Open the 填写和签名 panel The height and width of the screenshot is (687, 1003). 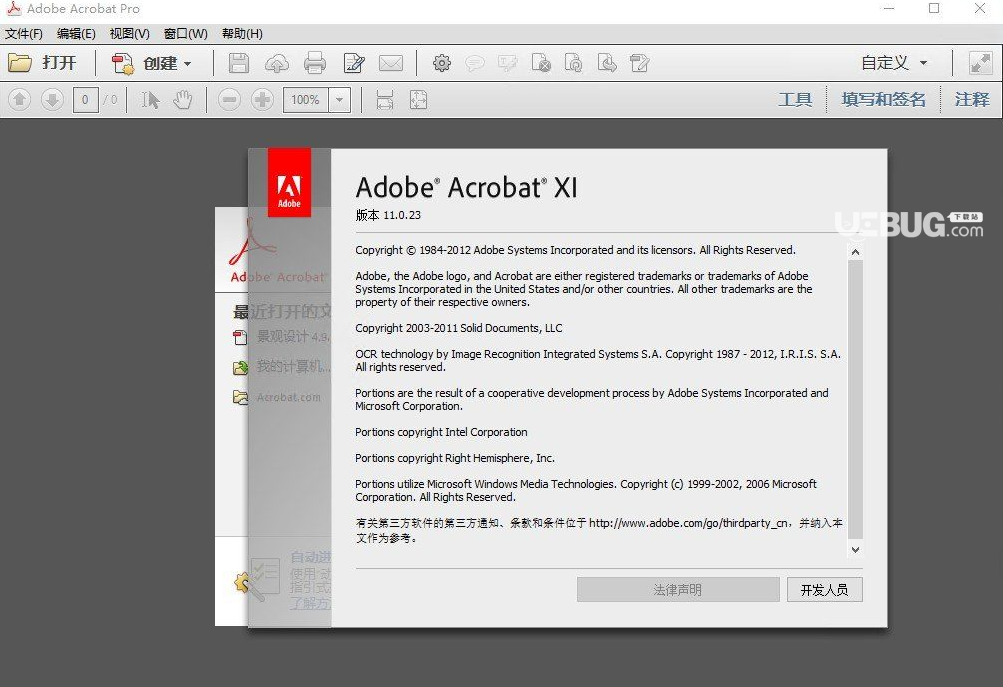883,100
